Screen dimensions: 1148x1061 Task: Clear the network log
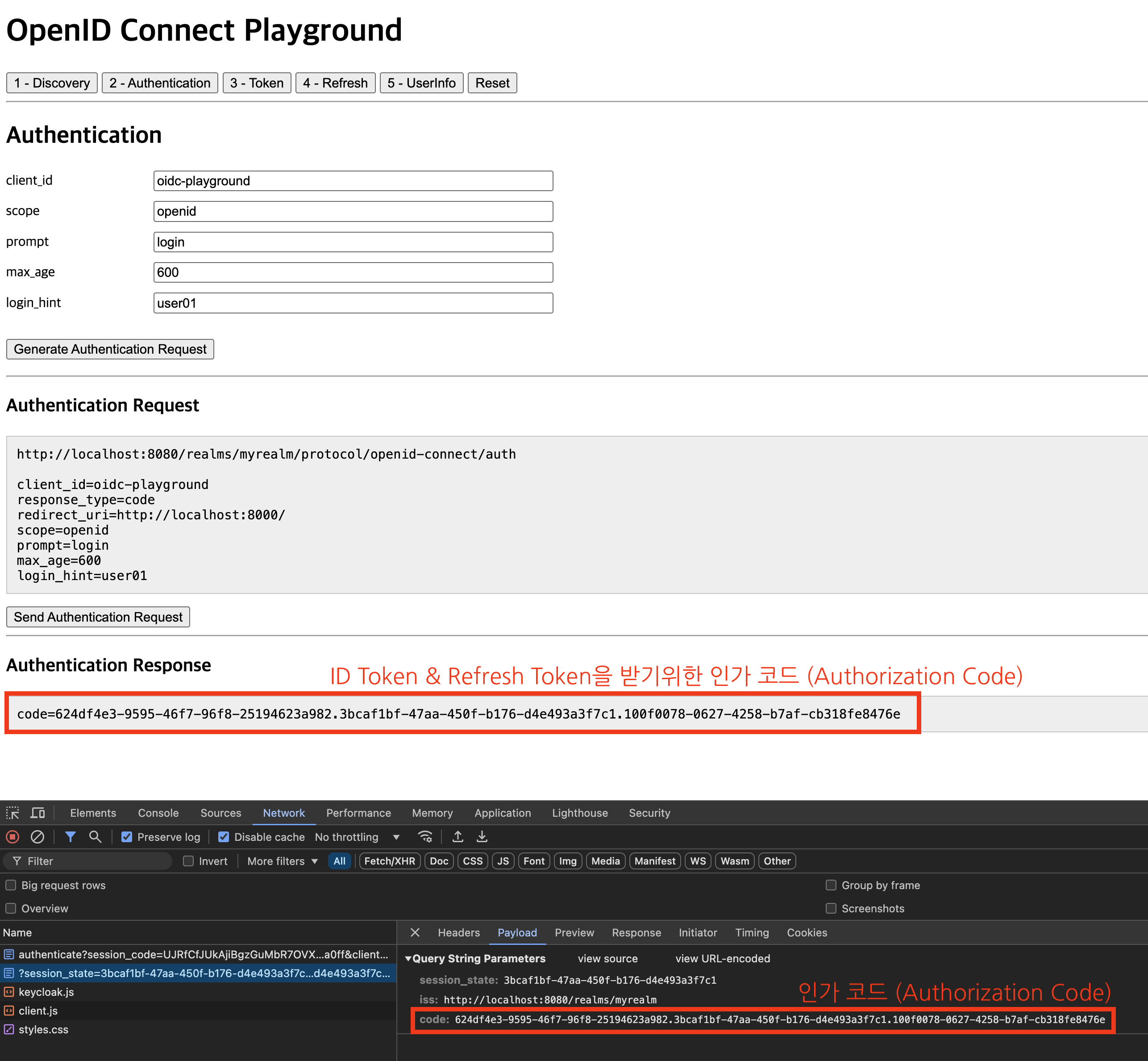click(x=37, y=837)
